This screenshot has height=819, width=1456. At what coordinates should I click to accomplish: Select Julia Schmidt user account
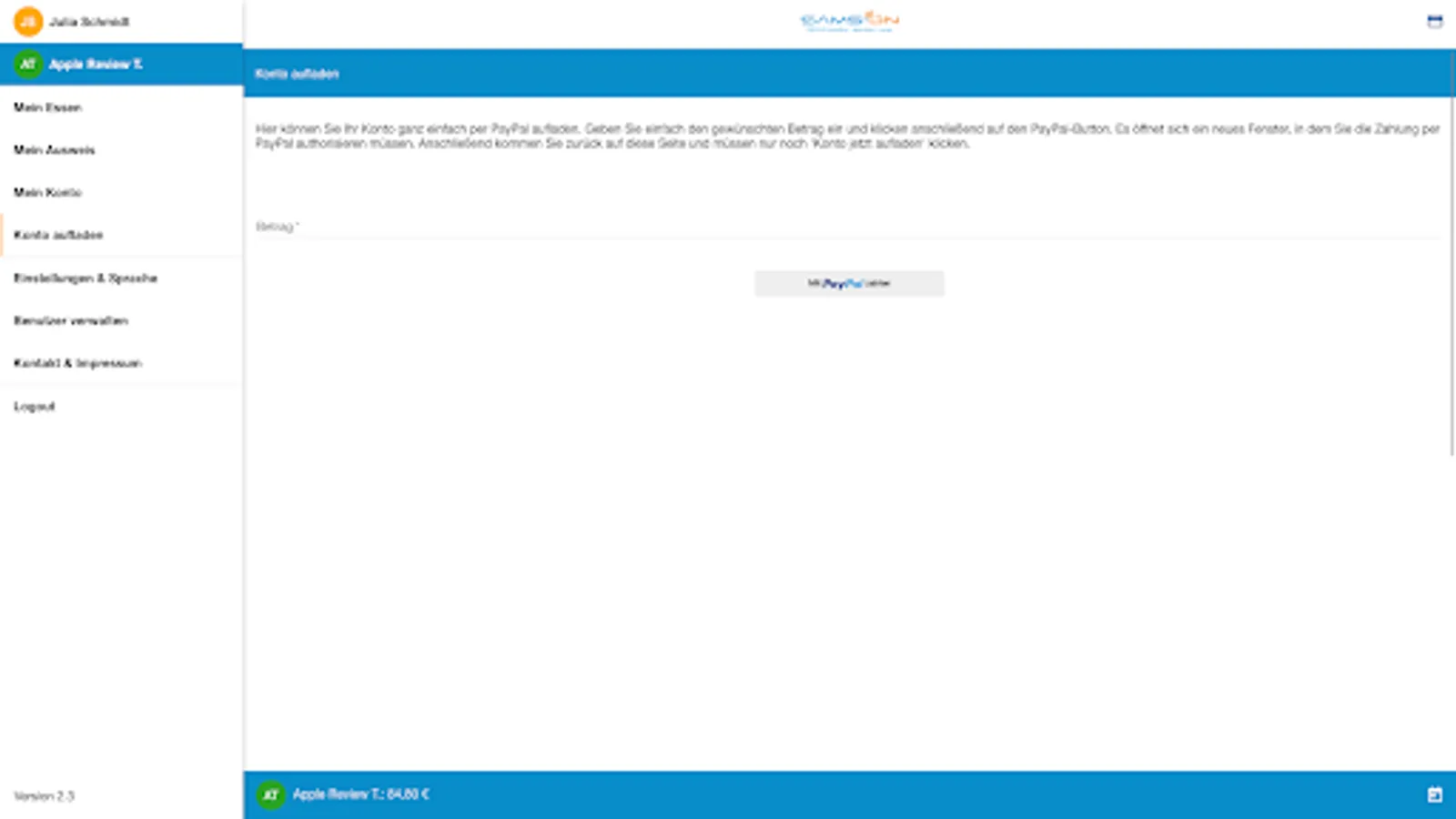point(121,21)
